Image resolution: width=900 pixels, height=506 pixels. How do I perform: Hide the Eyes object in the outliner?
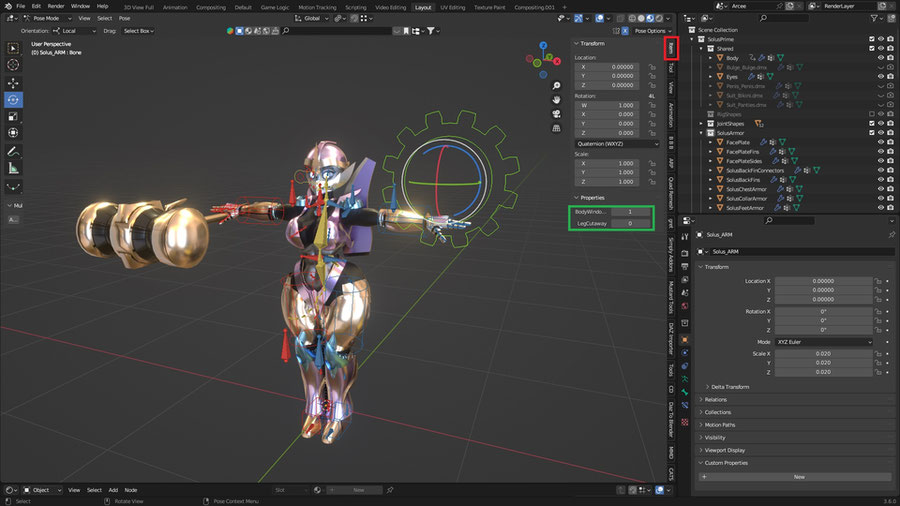click(881, 76)
